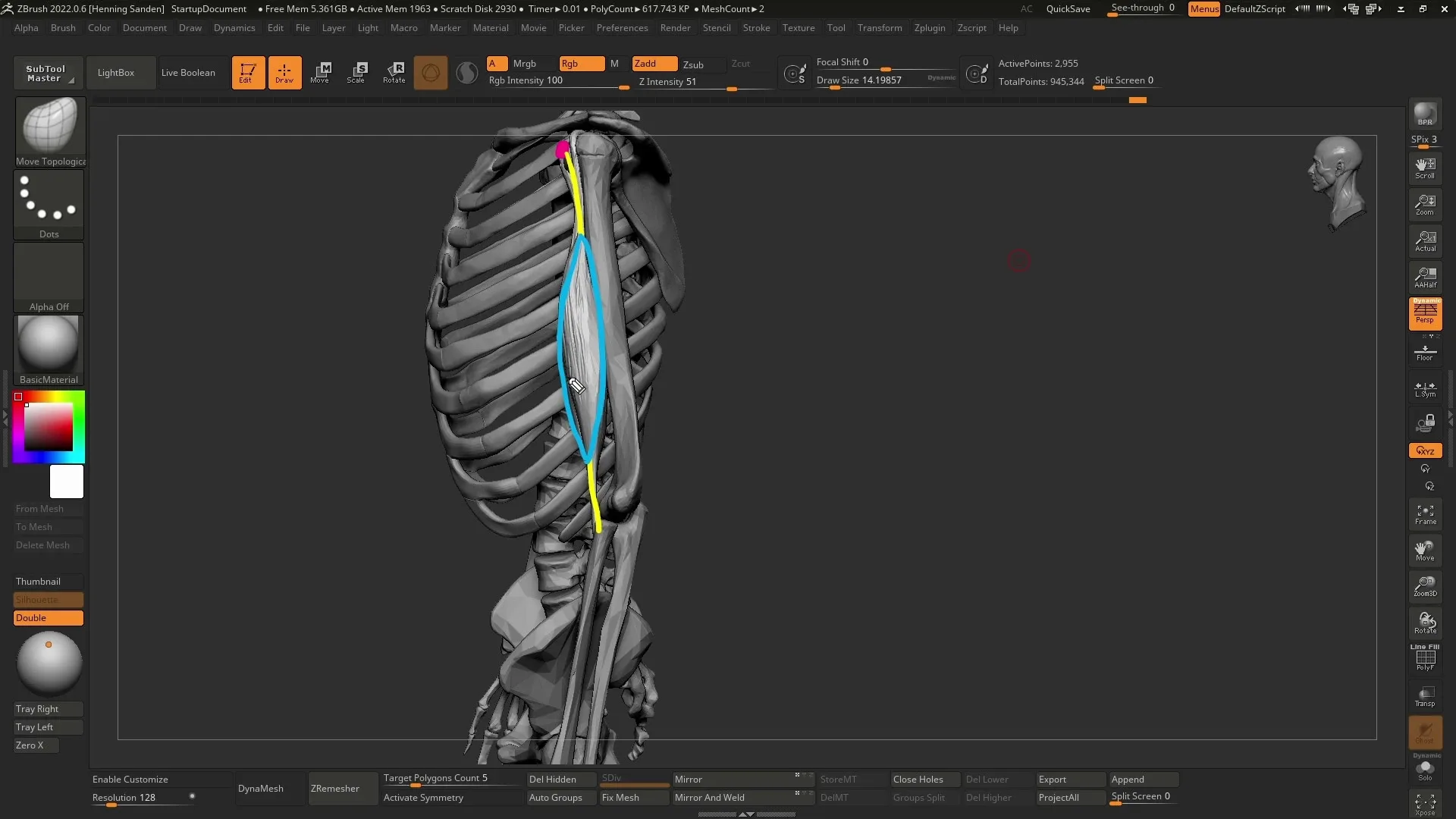The image size is (1456, 819).
Task: Click the Xpose icon
Action: point(1425,804)
